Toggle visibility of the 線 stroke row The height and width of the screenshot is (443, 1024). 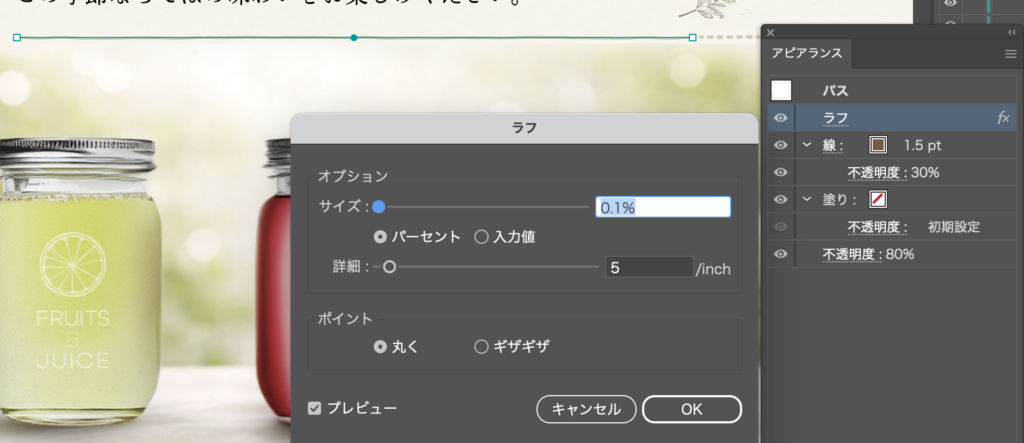(781, 145)
